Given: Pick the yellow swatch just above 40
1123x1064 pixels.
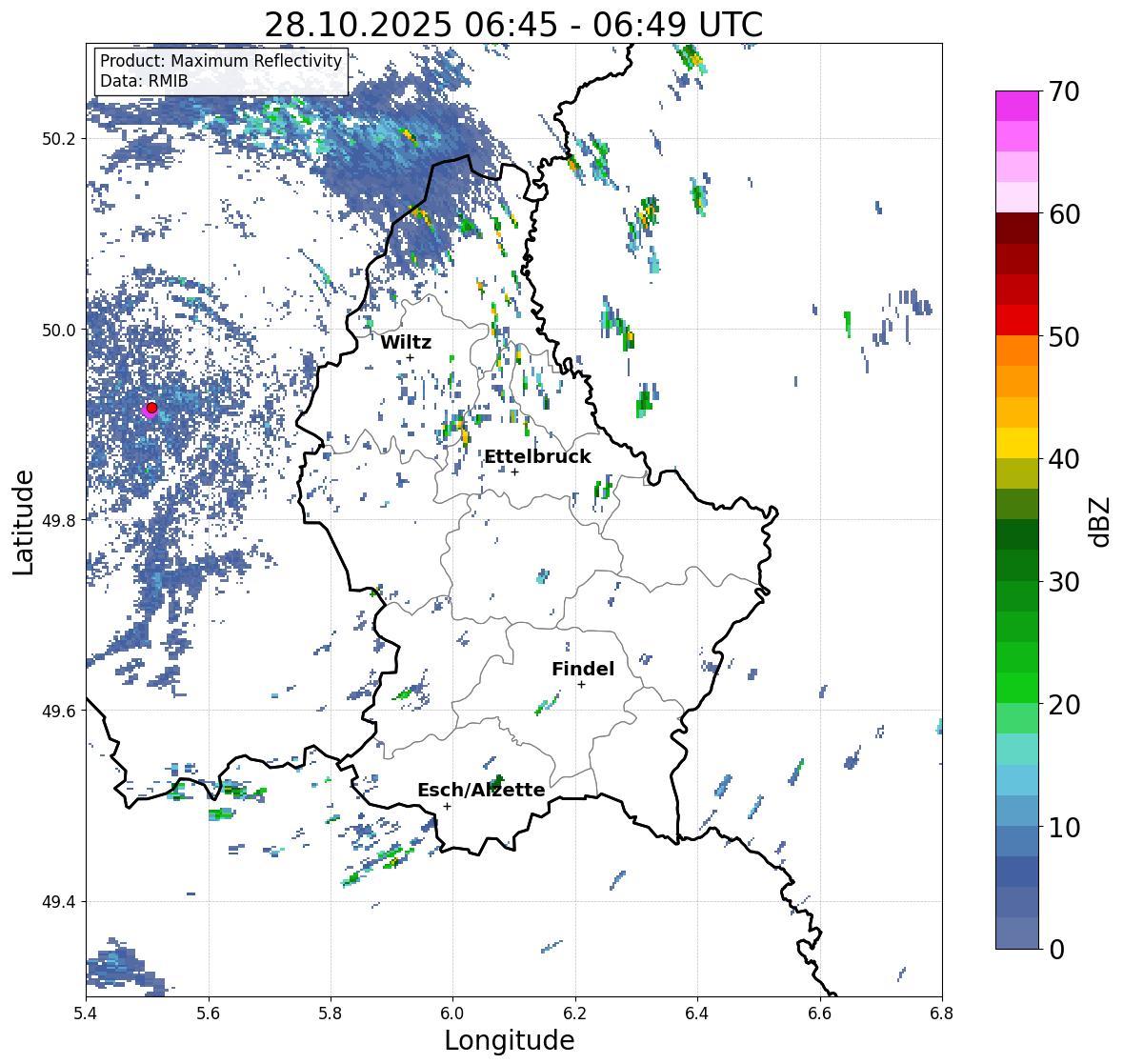Looking at the screenshot, I should tap(1017, 443).
